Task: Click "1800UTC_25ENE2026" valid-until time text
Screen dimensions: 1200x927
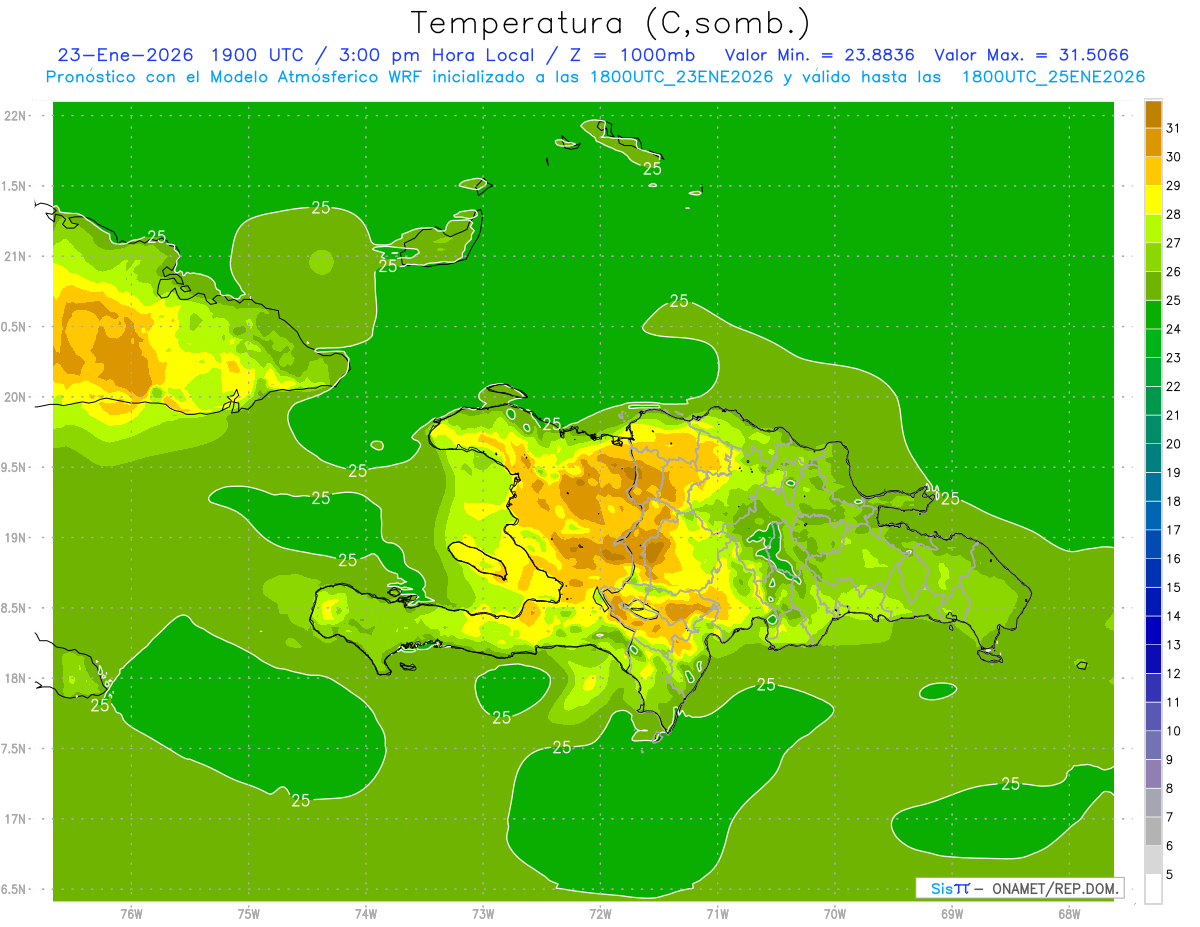Action: point(1054,77)
